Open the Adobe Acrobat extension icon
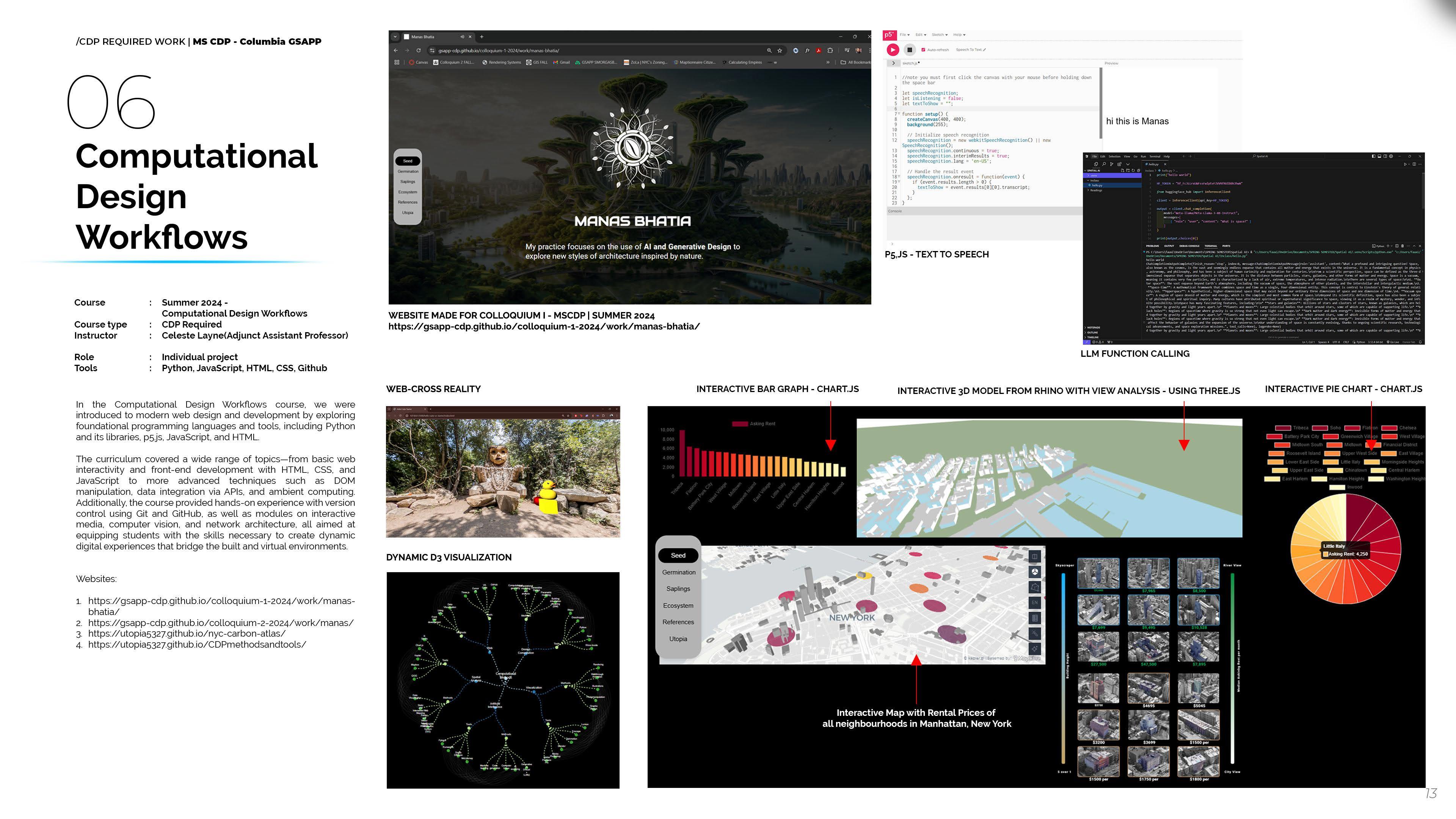Screen dimensions: 1456x819 (x=818, y=50)
